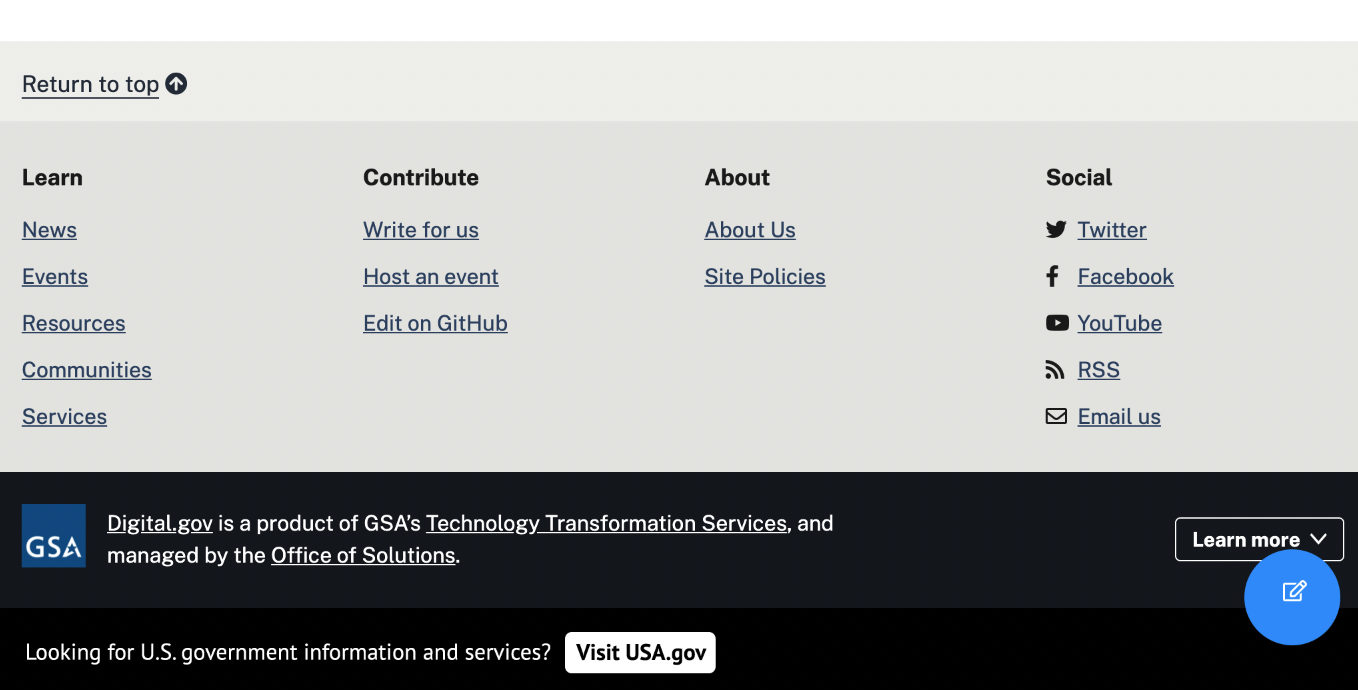Click Write for us under Contribute
The image size is (1358, 690).
[420, 230]
